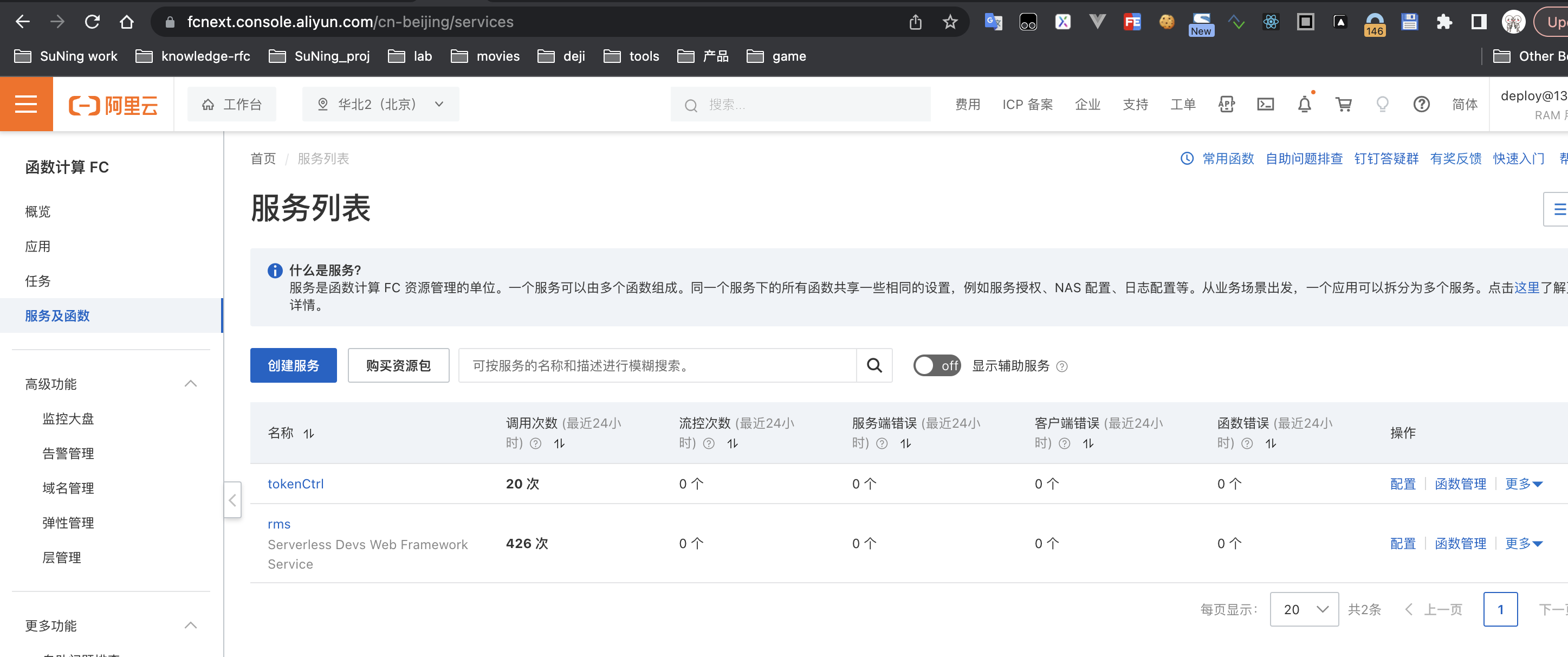Viewport: 1568px width, 657px height.
Task: Open the rms service
Action: [279, 524]
